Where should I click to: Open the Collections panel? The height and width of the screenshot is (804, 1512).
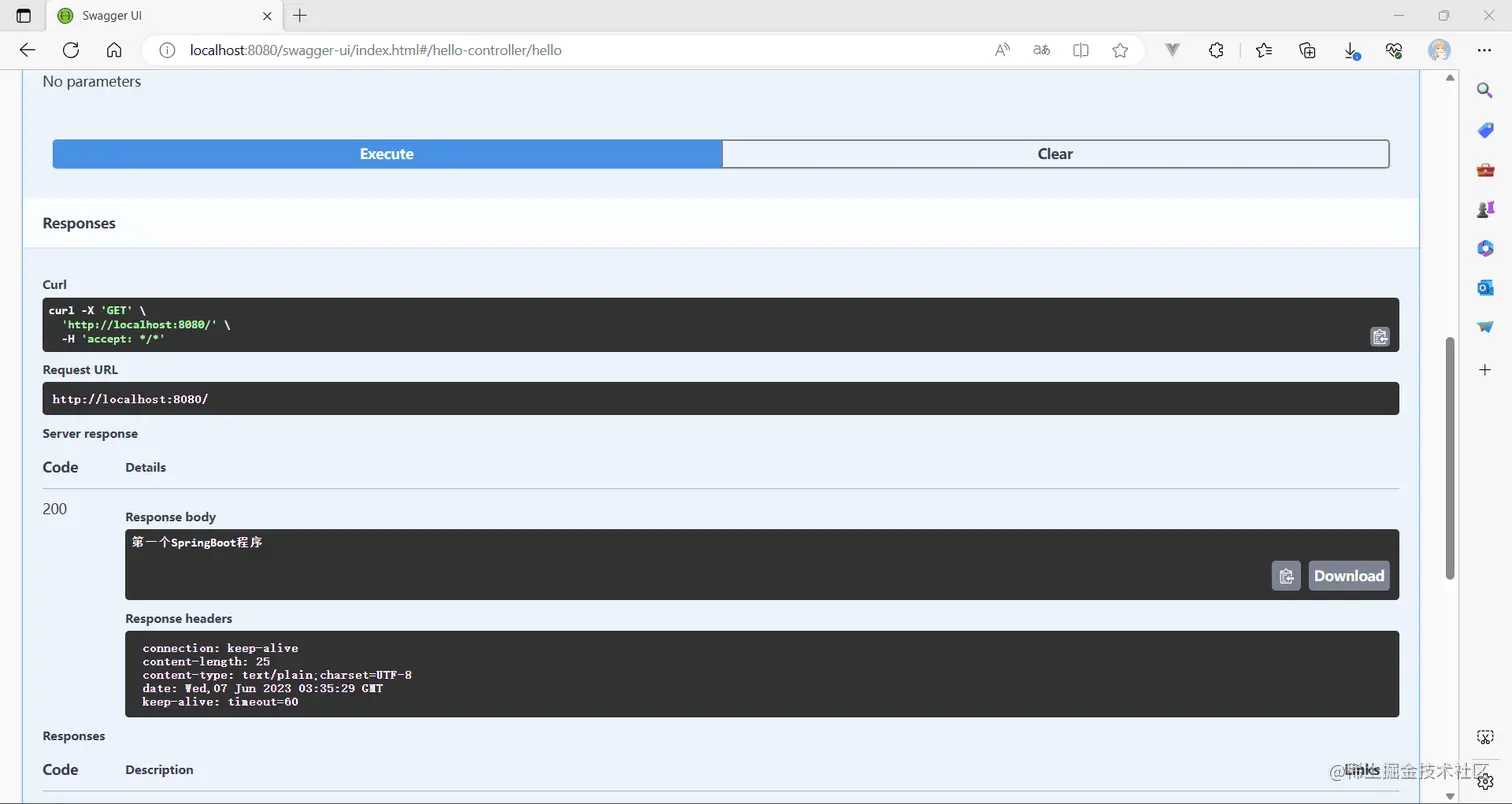[1307, 50]
